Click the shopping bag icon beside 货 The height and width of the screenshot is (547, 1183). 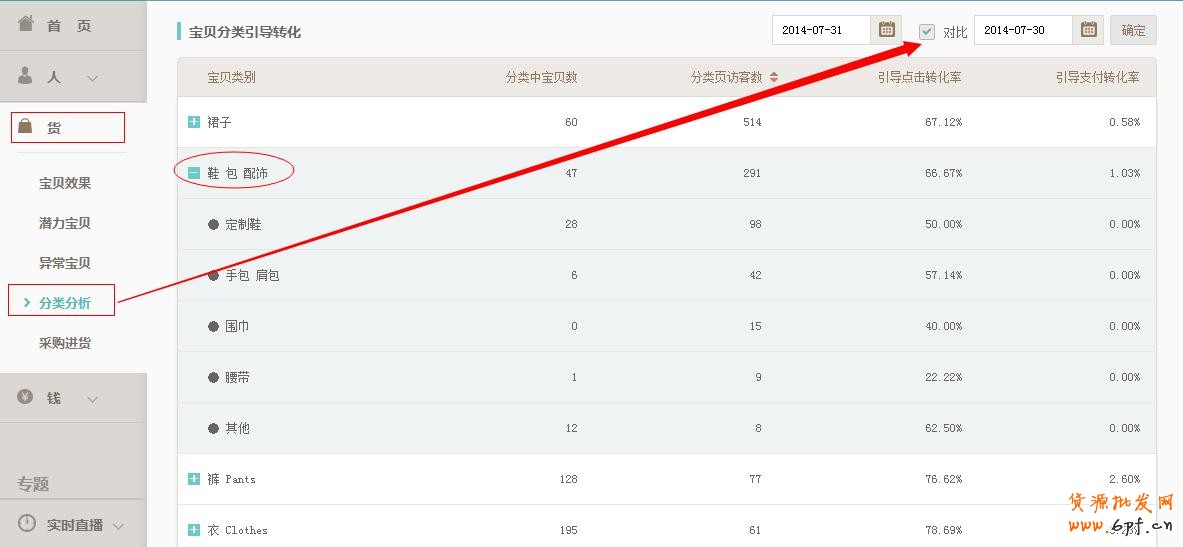pos(25,126)
